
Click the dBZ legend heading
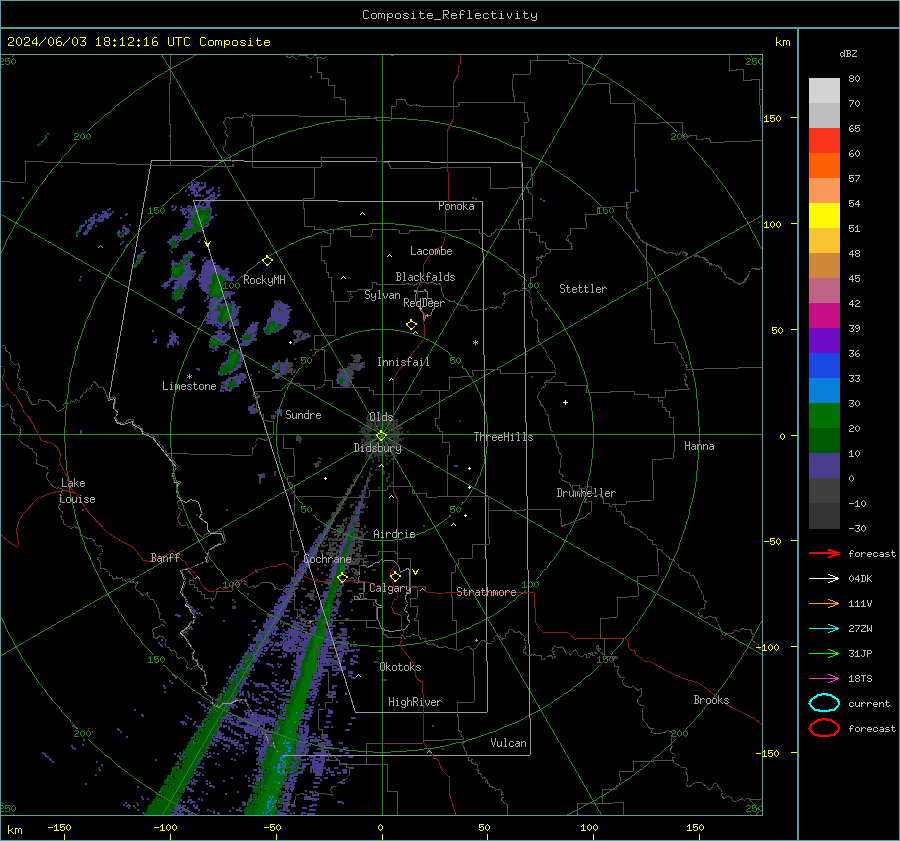click(848, 54)
